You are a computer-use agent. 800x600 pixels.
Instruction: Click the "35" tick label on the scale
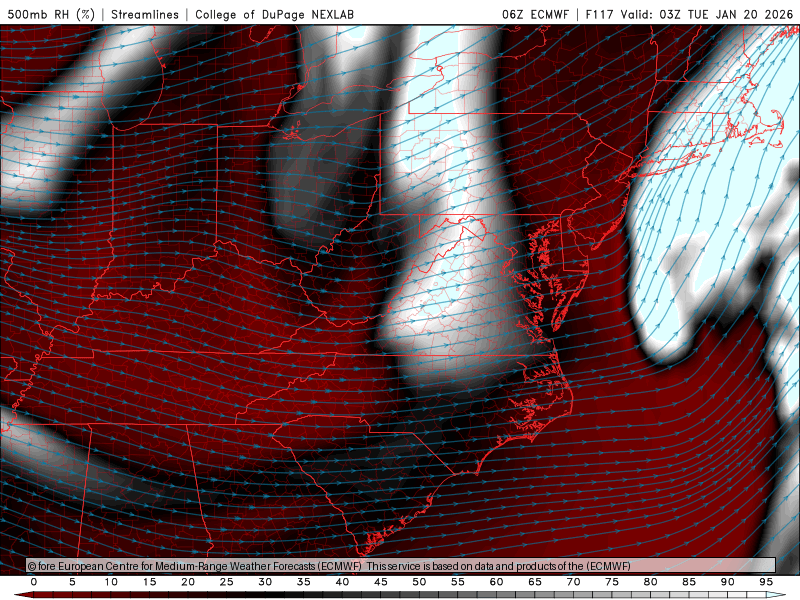304,582
